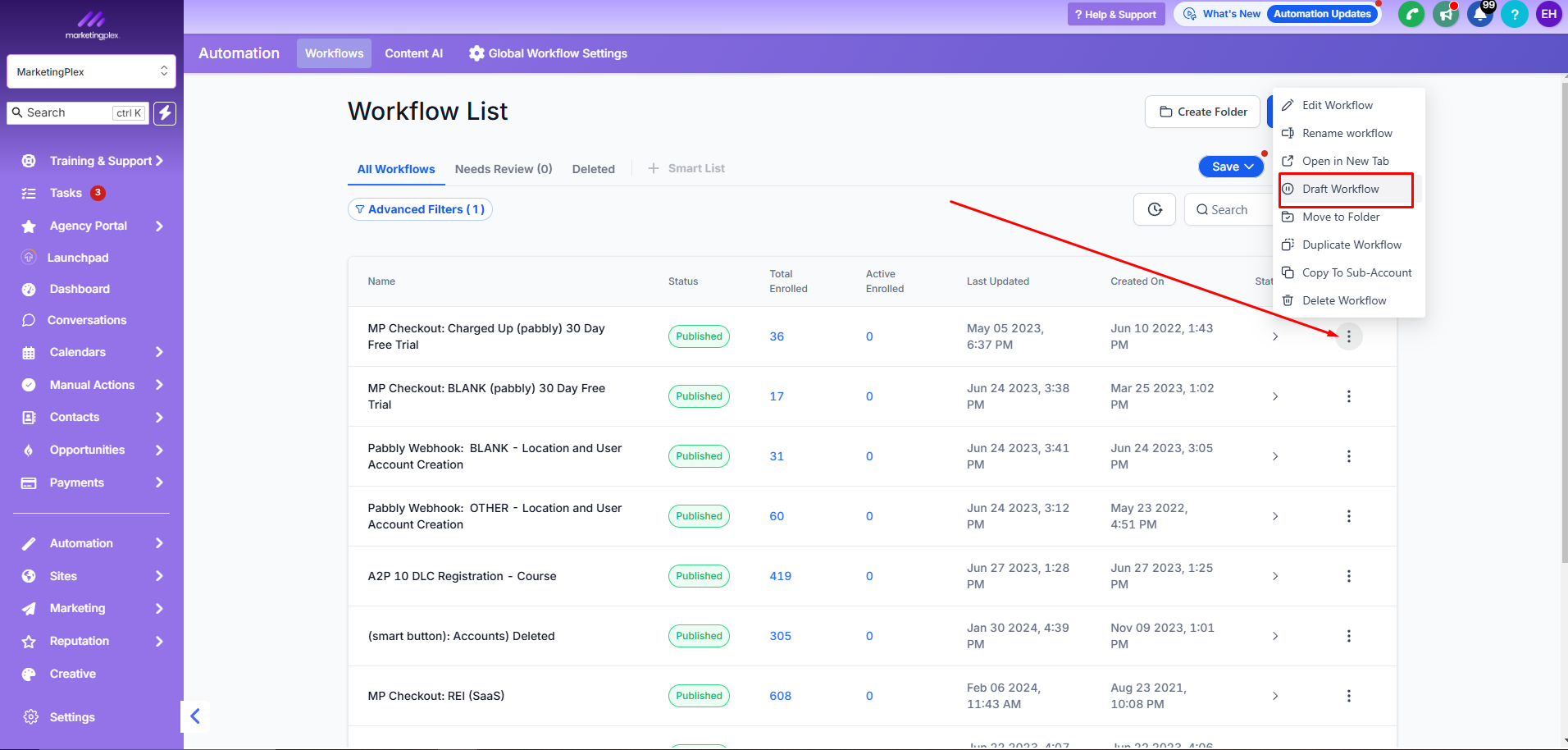Screen dimensions: 1568x750
Task: Expand the Save dropdown button
Action: (1232, 167)
